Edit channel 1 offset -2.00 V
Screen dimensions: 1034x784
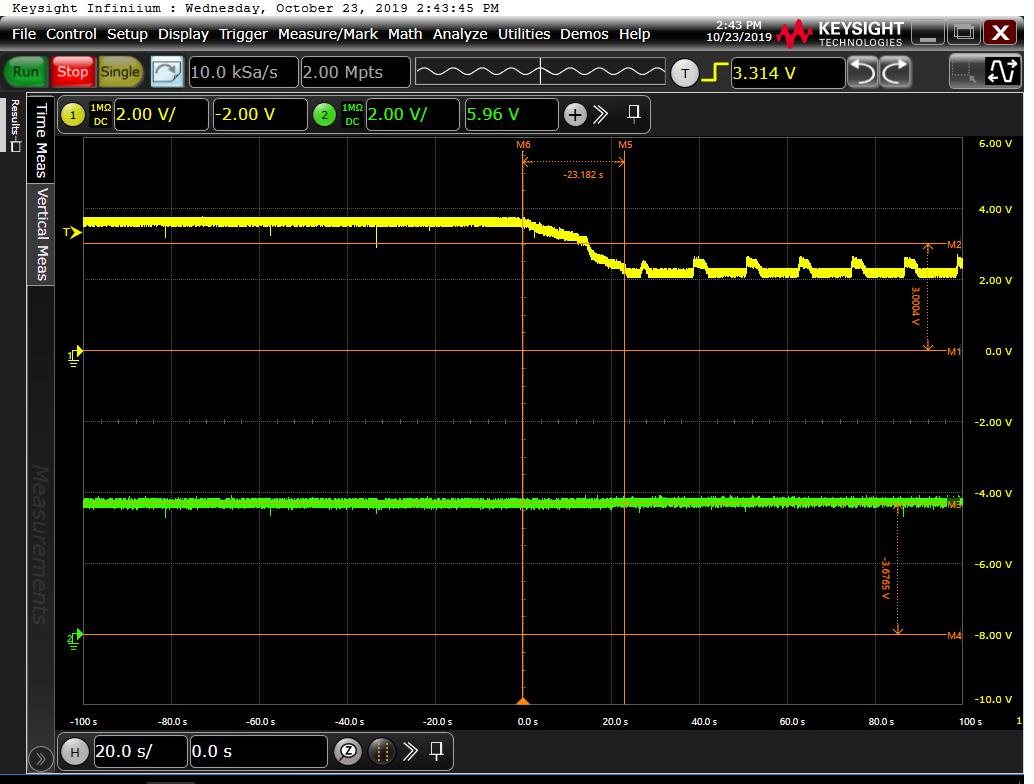pyautogui.click(x=260, y=115)
